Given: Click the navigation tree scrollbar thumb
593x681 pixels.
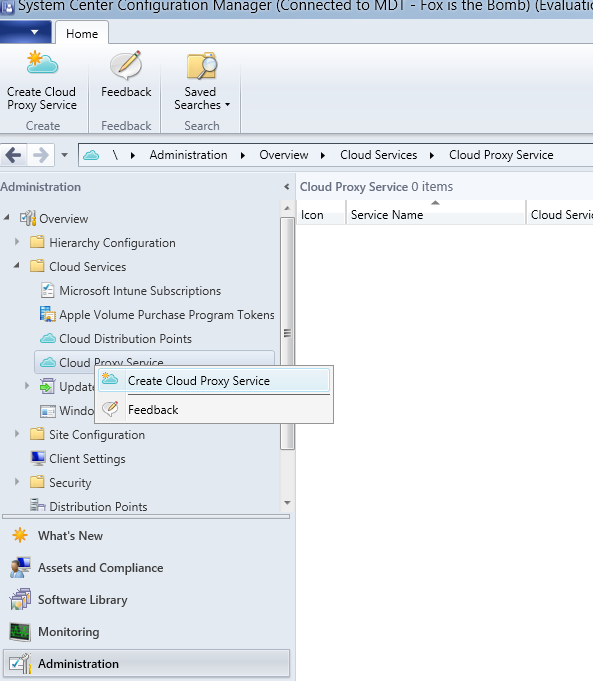Looking at the screenshot, I should click(x=287, y=333).
